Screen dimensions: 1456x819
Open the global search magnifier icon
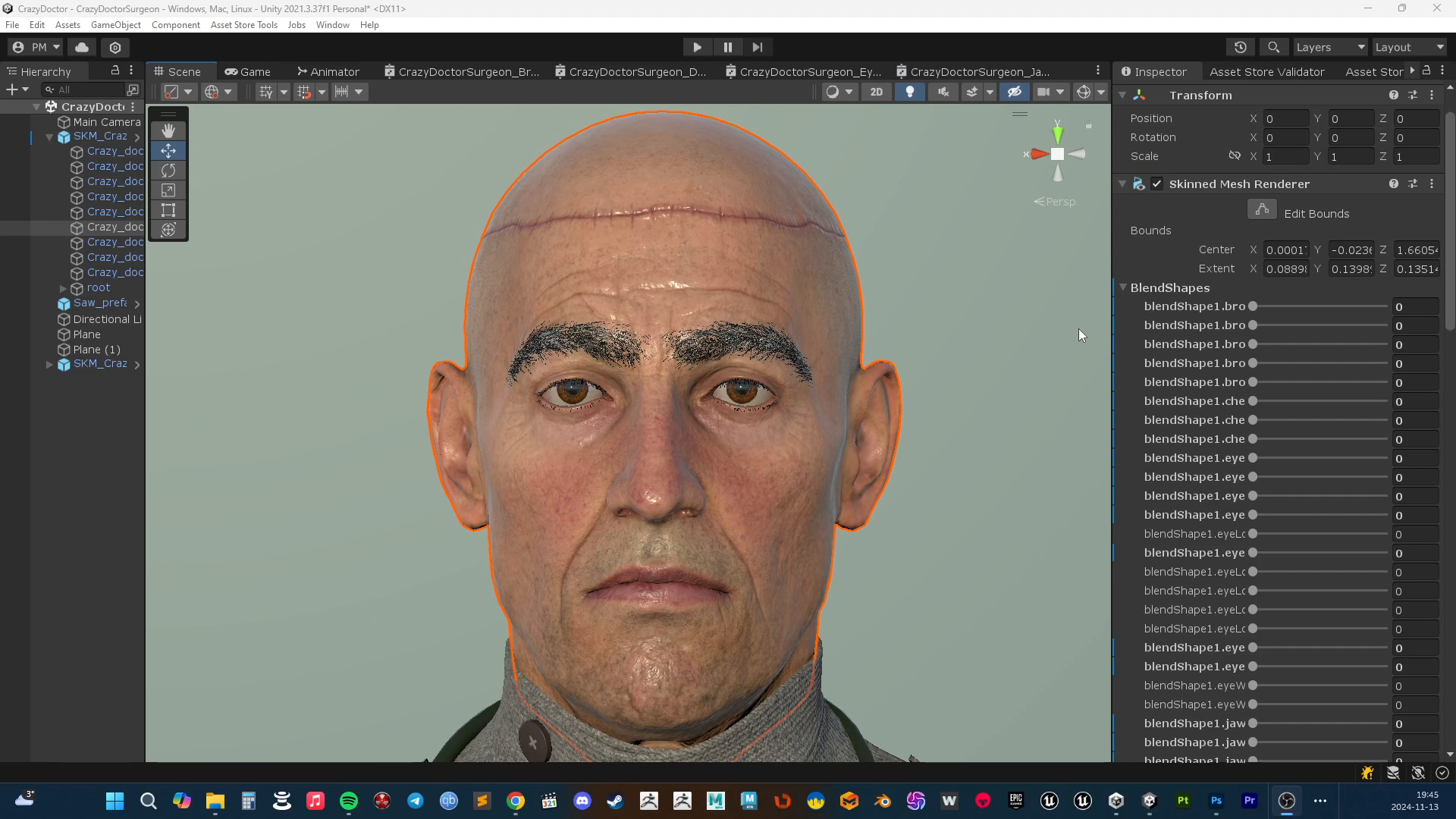tap(1274, 47)
